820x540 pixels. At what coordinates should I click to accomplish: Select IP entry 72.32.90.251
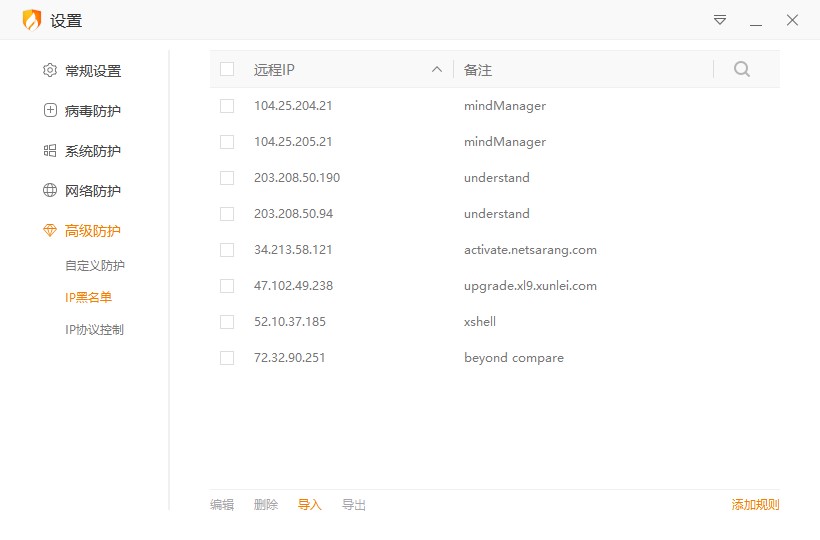[290, 358]
